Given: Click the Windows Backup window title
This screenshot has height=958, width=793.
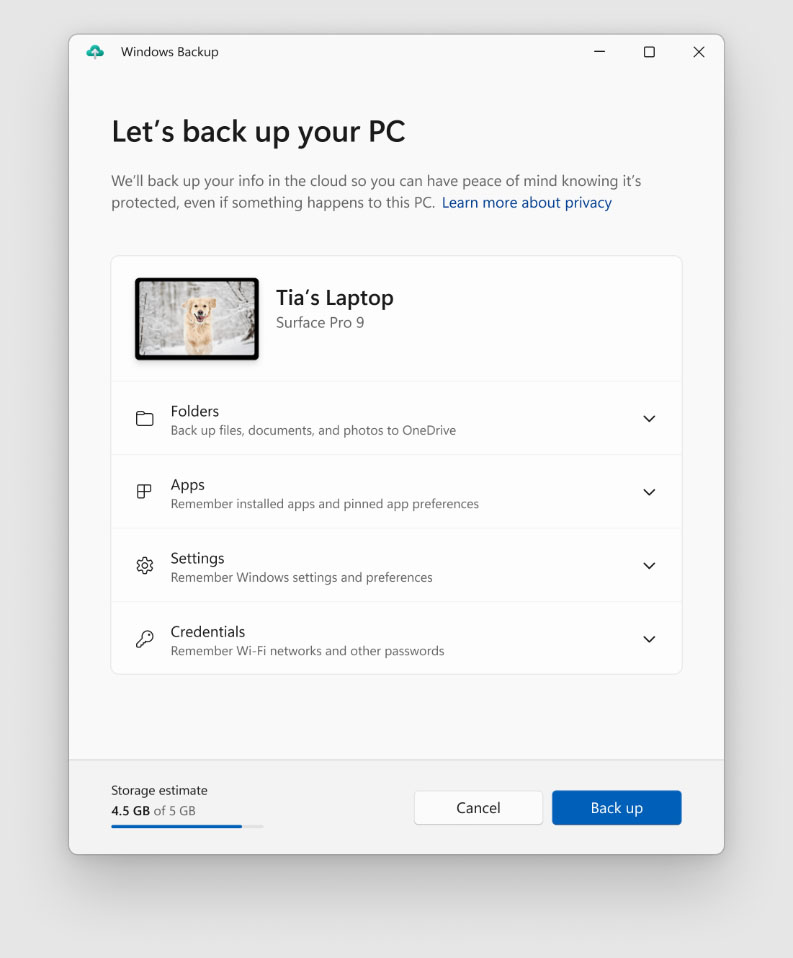Looking at the screenshot, I should [169, 52].
